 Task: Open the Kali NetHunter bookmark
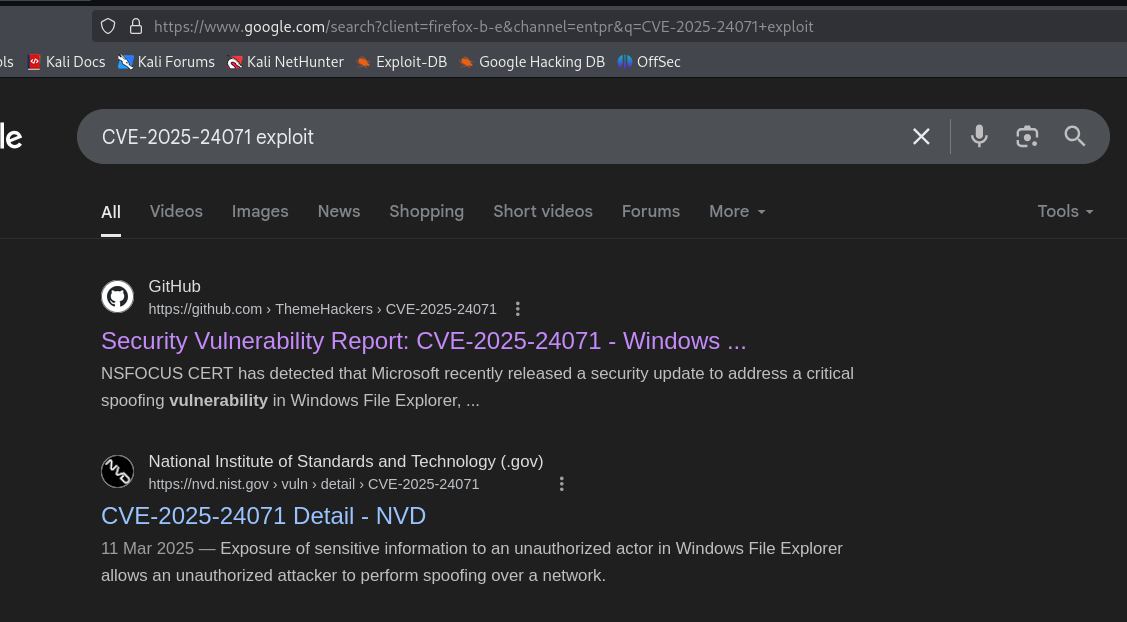pyautogui.click(x=285, y=62)
